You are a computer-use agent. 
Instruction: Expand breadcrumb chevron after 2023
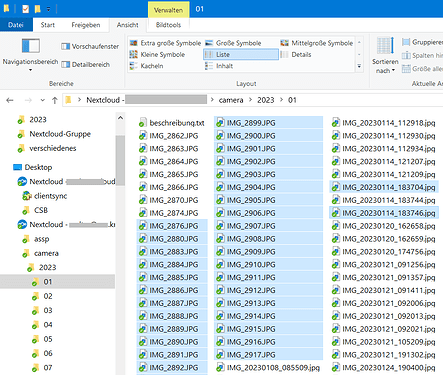(281, 100)
